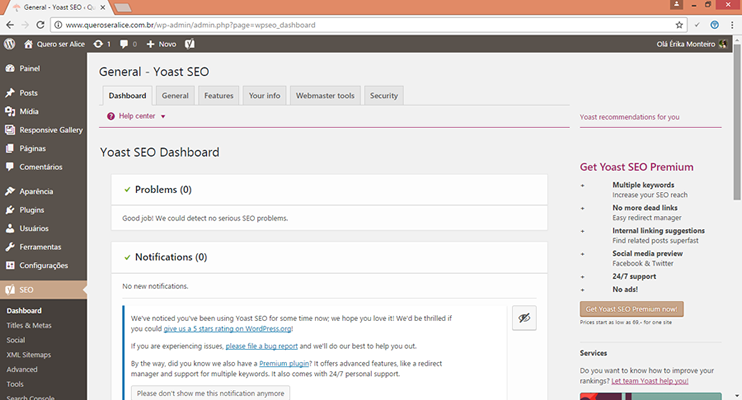Click the Aparência paintbrush icon
The height and width of the screenshot is (400, 742).
pos(10,191)
